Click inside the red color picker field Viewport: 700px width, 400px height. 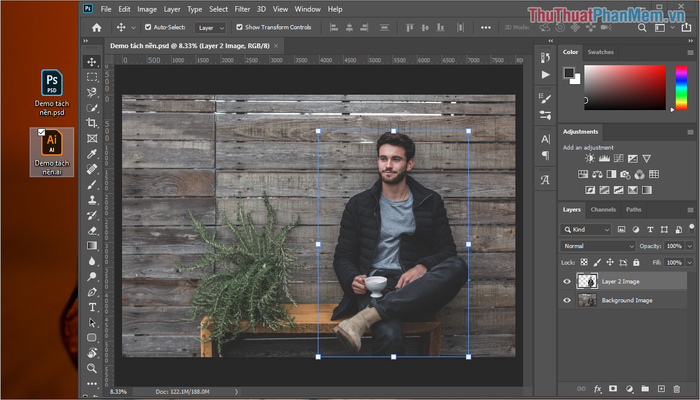click(x=625, y=88)
